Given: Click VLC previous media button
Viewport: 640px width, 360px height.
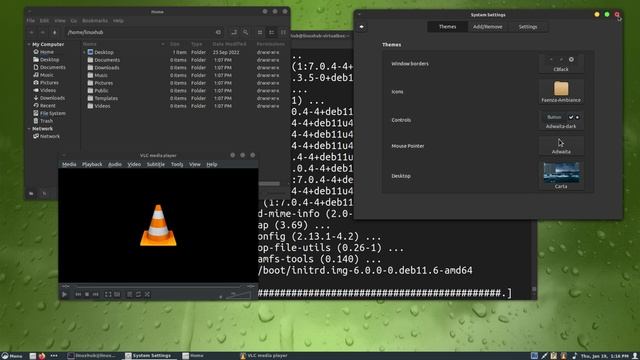Looking at the screenshot, I should tap(78, 294).
